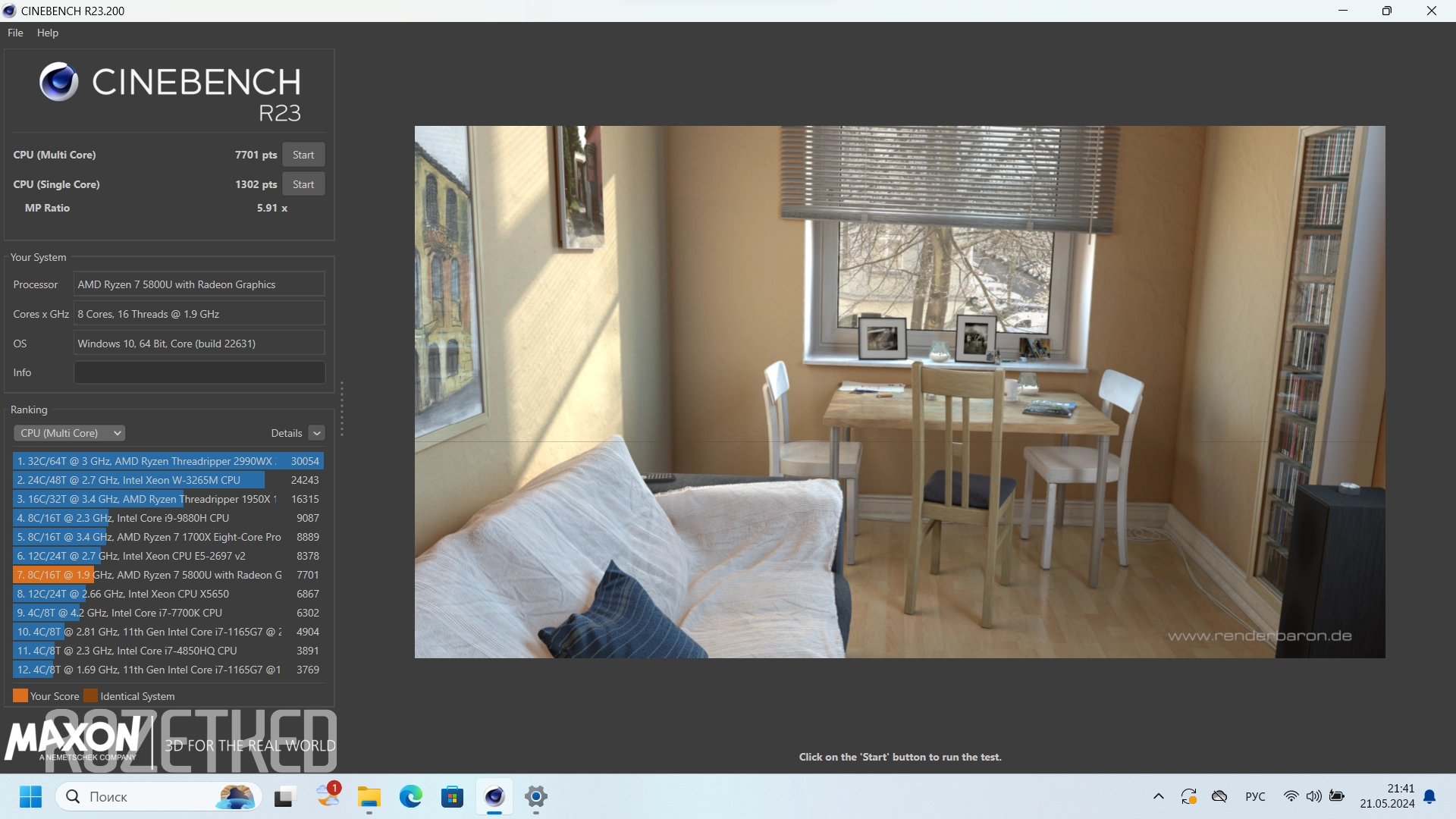Screen dimensions: 1456x819
Task: Open Microsoft Store from the taskbar
Action: pyautogui.click(x=453, y=797)
